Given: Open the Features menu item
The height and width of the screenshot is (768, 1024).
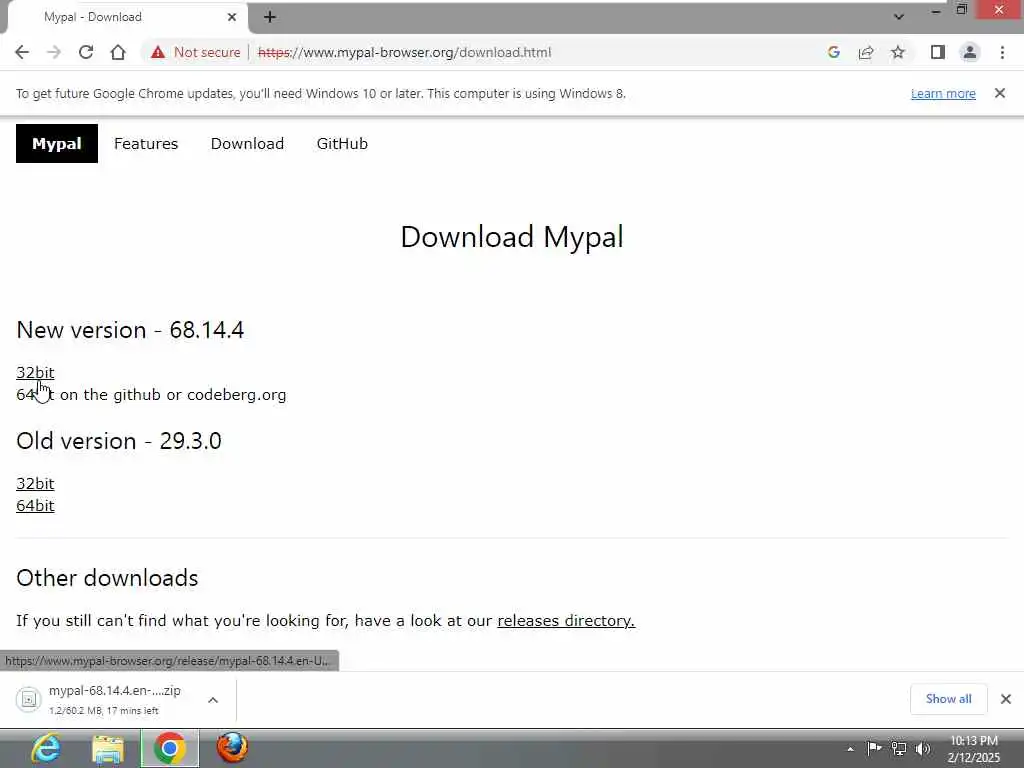Looking at the screenshot, I should pos(146,144).
